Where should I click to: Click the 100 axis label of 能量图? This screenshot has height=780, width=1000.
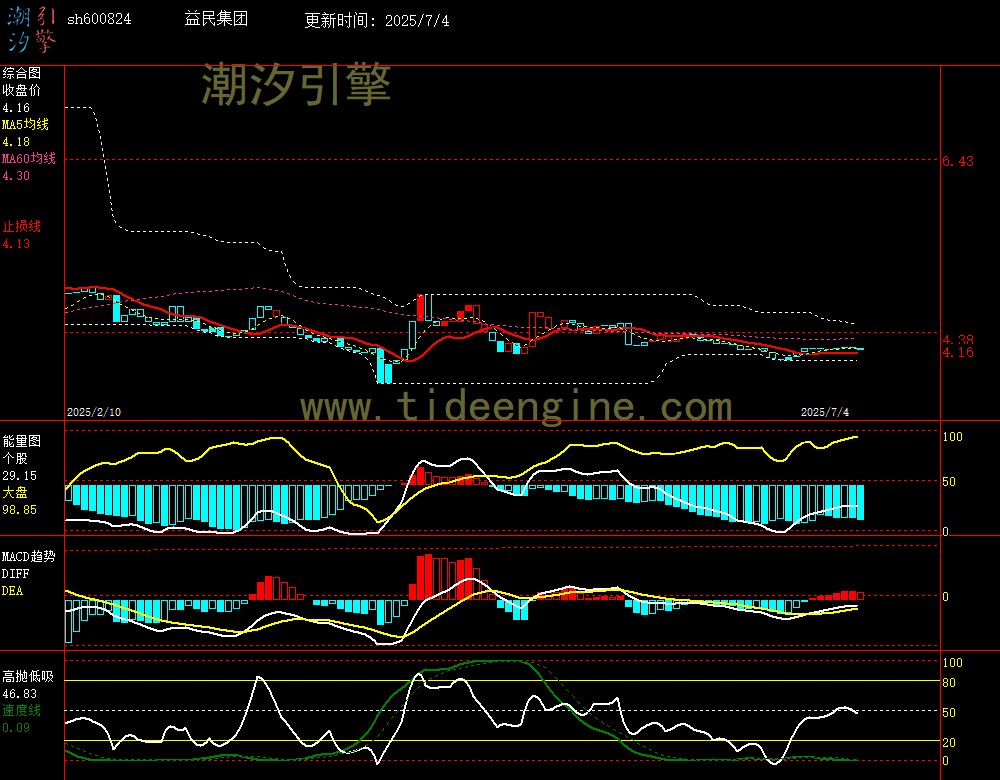[x=953, y=437]
